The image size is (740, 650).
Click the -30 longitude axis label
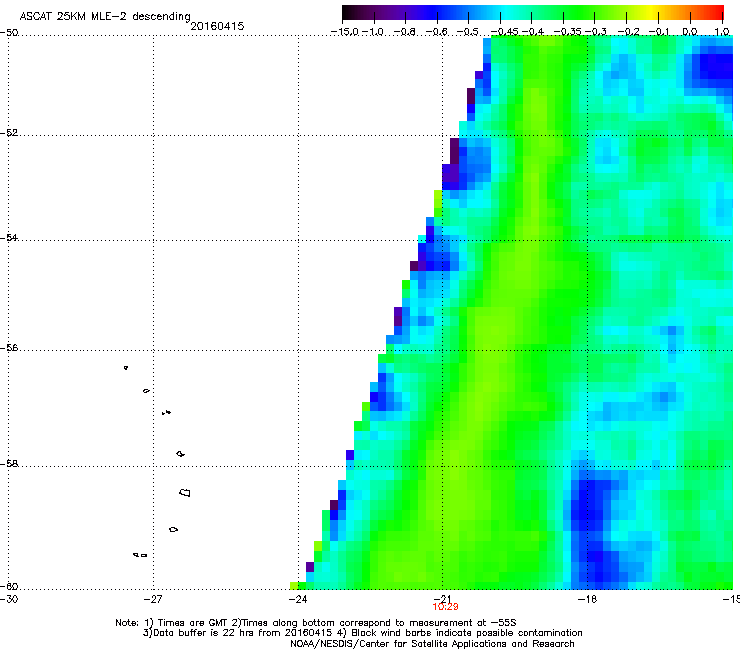(x=9, y=599)
